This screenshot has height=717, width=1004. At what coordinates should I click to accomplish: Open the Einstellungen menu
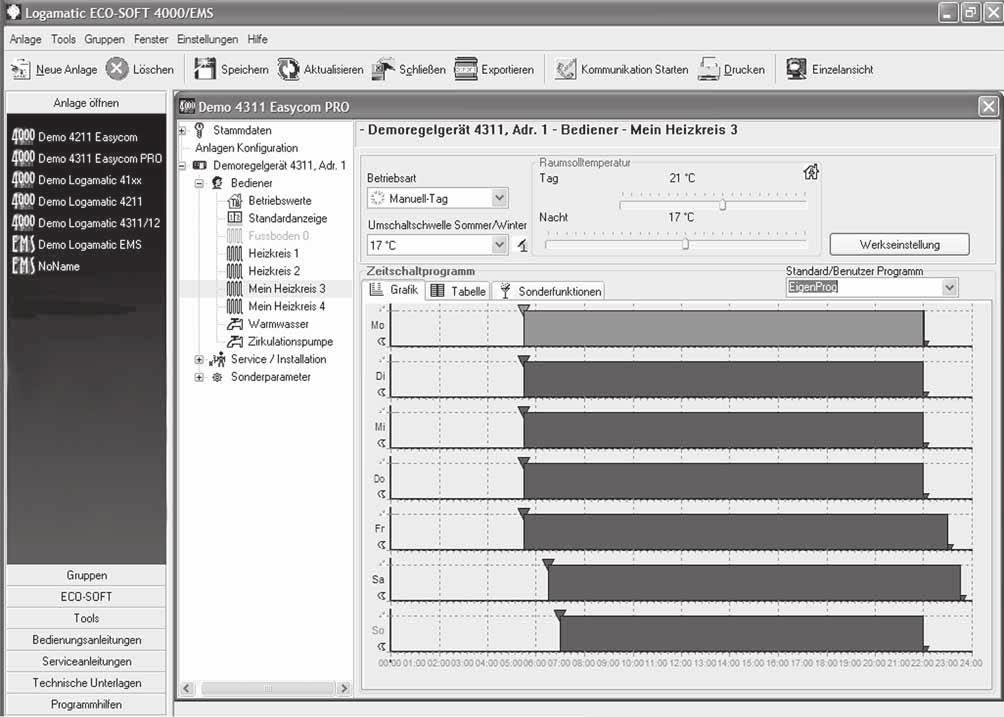click(x=207, y=39)
